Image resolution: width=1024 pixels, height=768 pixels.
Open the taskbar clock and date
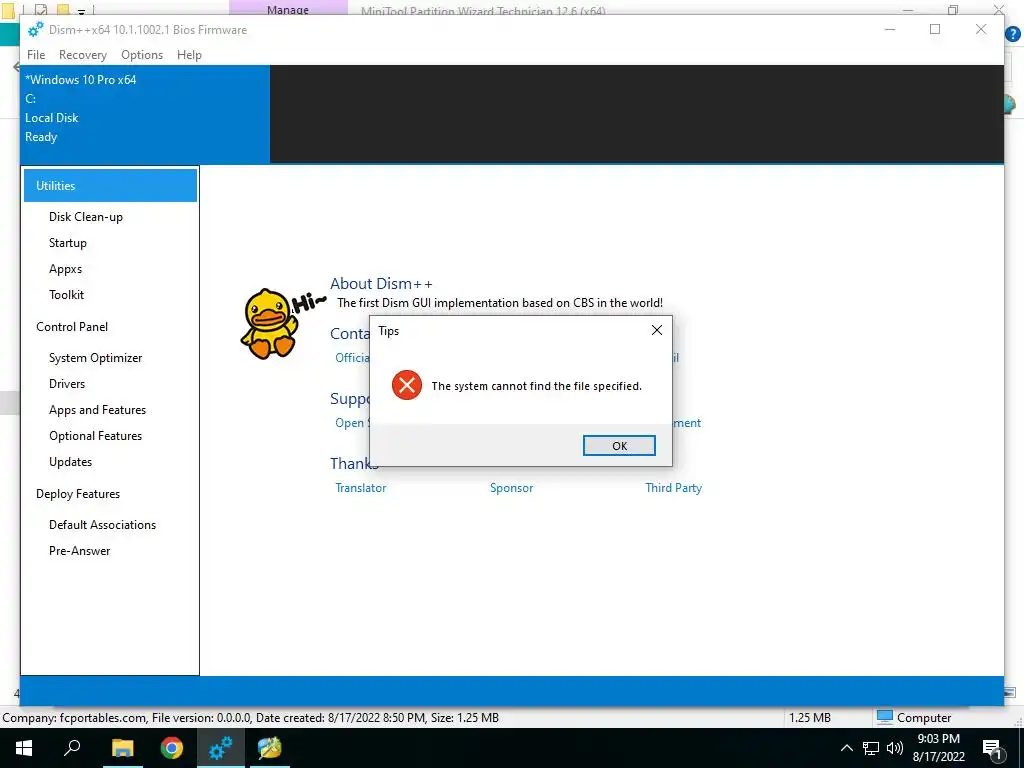point(938,748)
